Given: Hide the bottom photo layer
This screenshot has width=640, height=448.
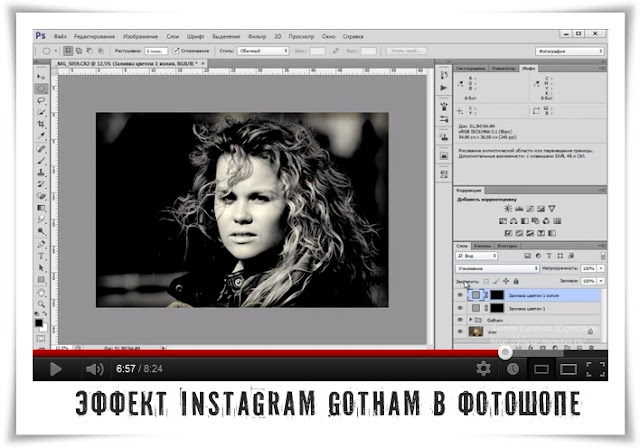Looking at the screenshot, I should [460, 332].
